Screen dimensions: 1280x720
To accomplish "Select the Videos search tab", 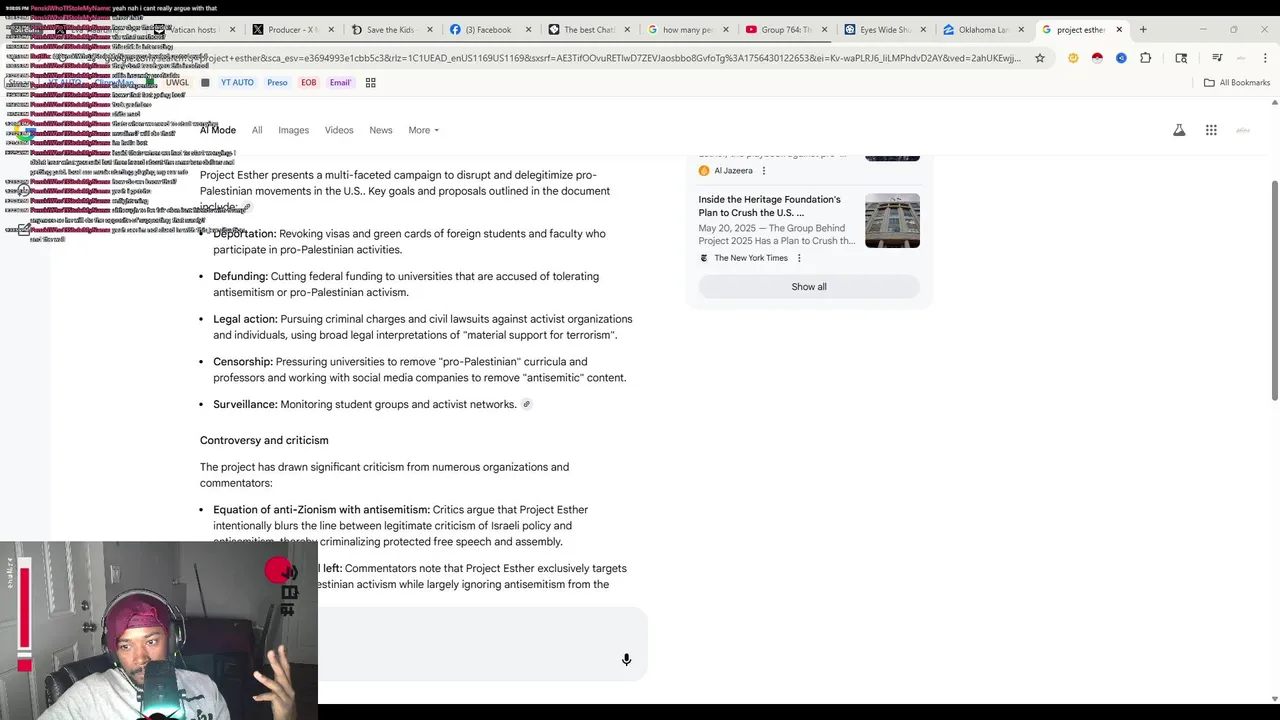I will click(x=339, y=130).
